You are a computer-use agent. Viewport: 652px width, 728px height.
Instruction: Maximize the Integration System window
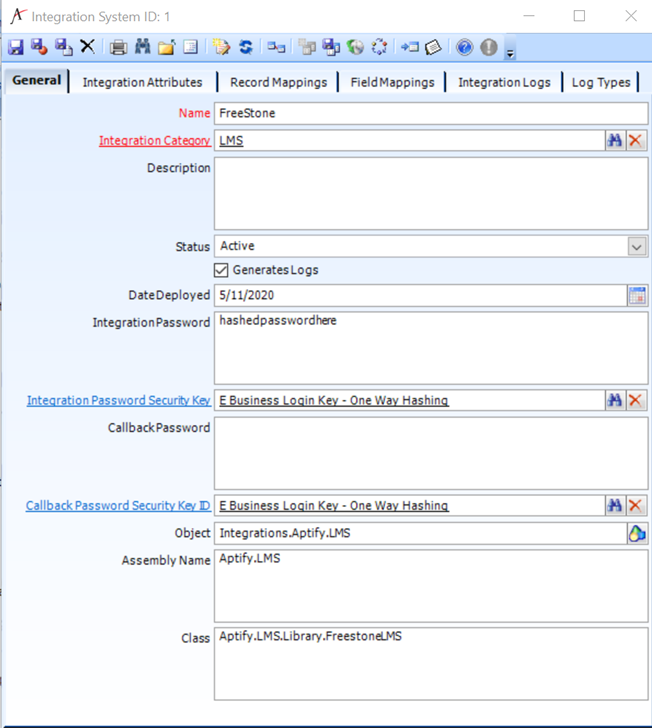(x=579, y=16)
